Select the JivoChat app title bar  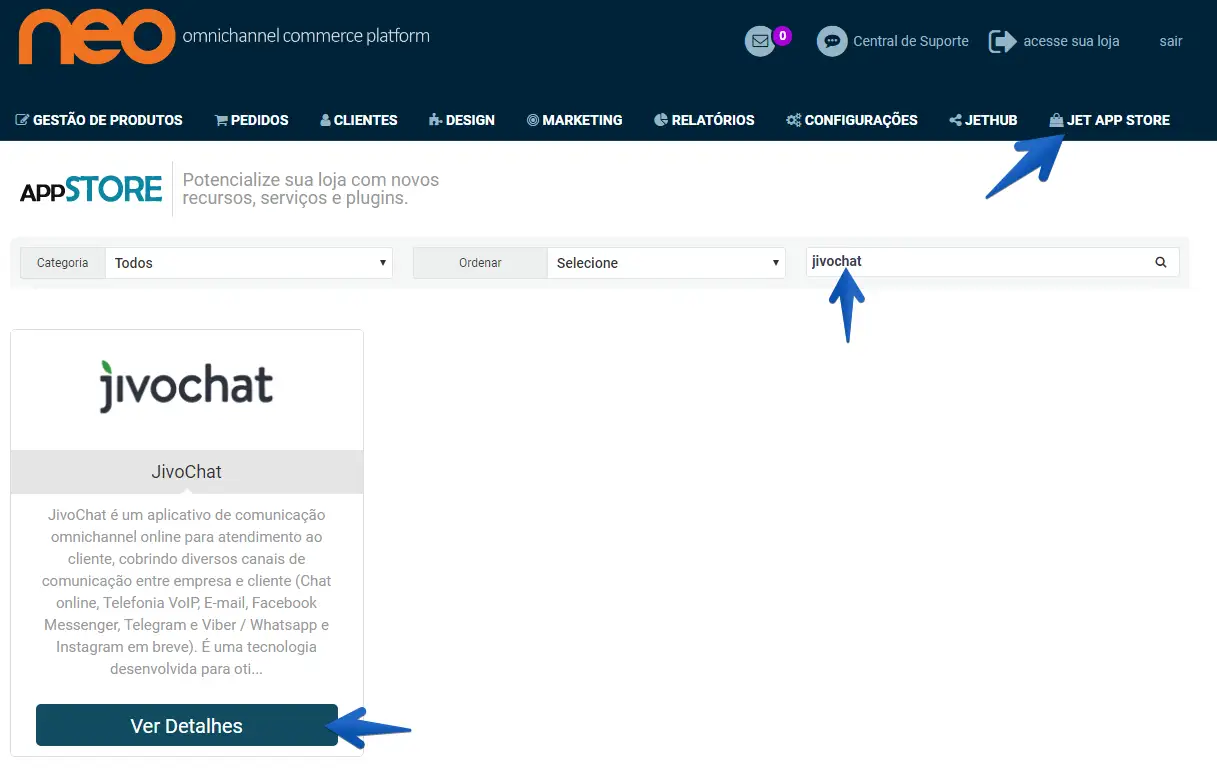point(187,471)
